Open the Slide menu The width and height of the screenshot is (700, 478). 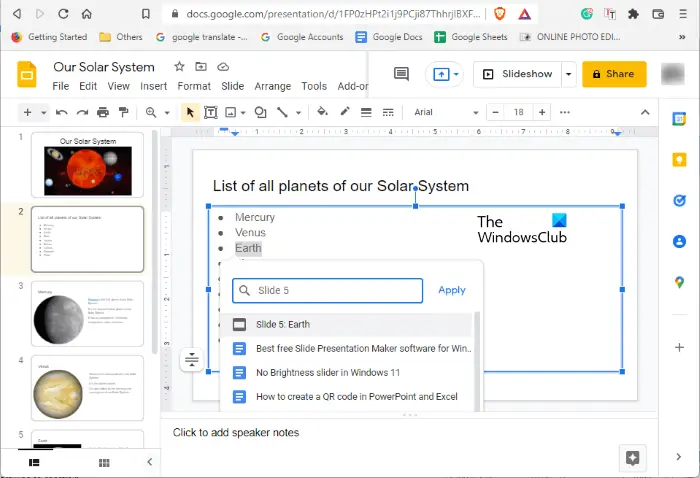point(233,86)
